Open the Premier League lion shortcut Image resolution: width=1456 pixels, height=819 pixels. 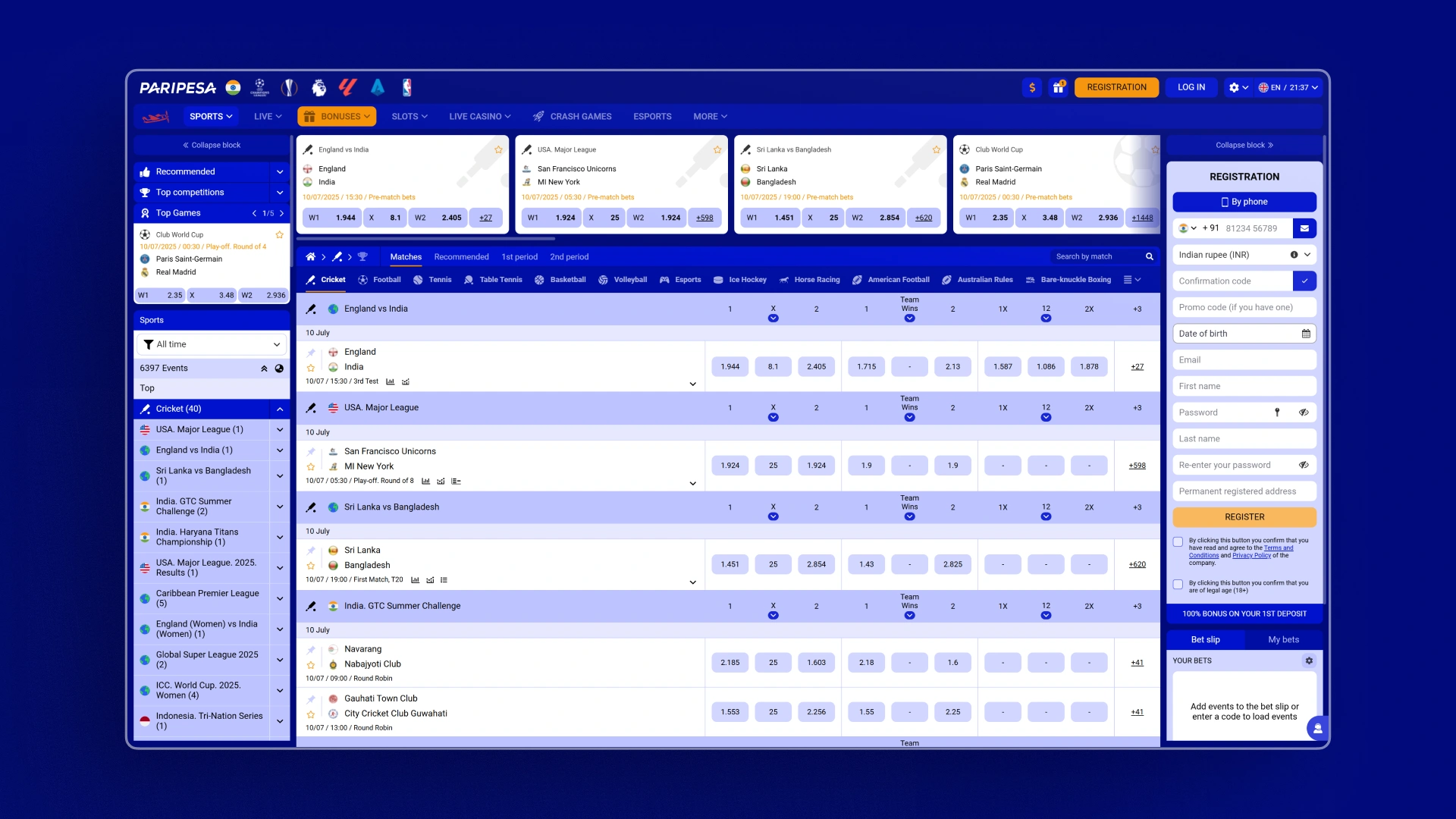(318, 87)
